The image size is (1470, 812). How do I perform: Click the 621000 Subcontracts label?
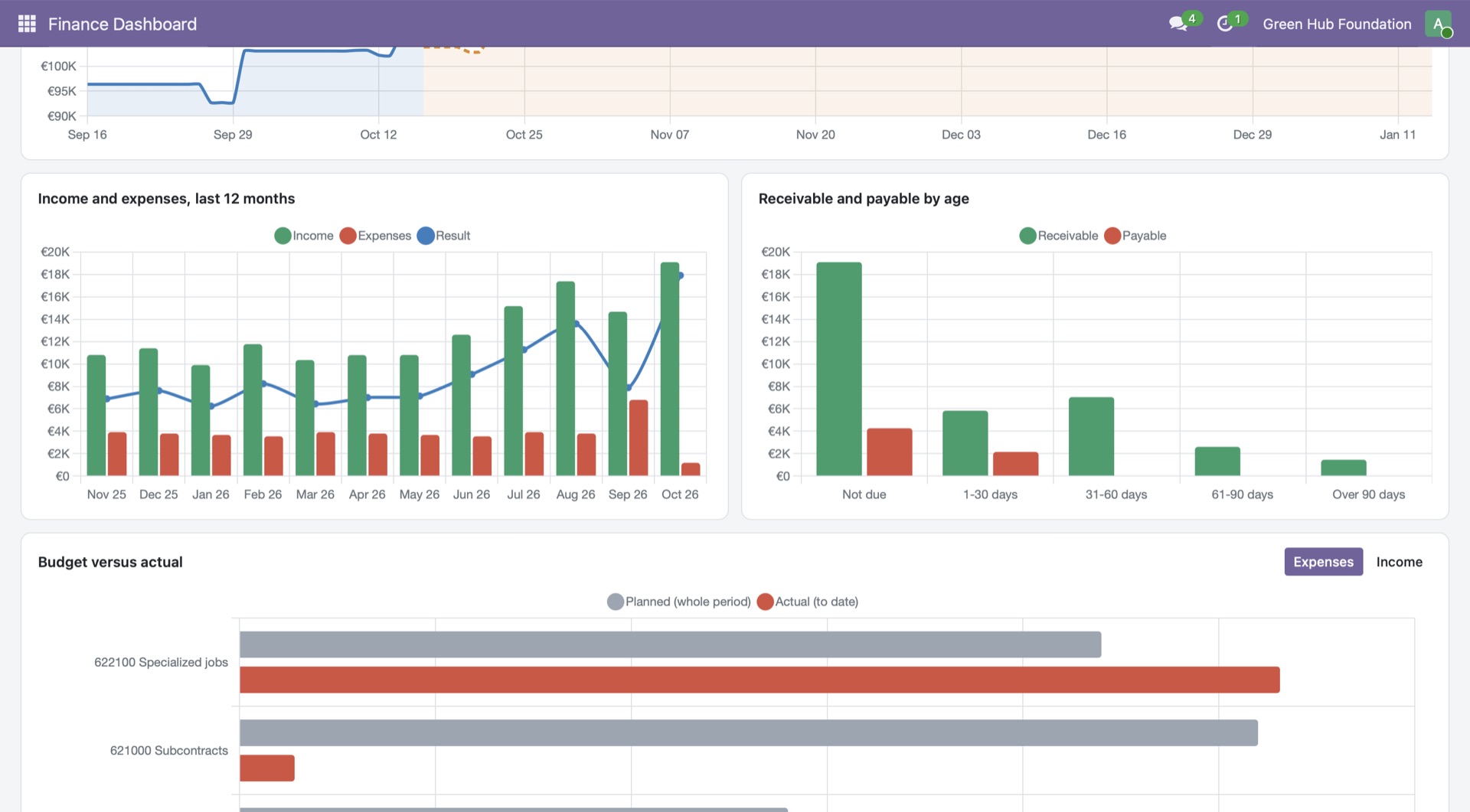point(169,750)
